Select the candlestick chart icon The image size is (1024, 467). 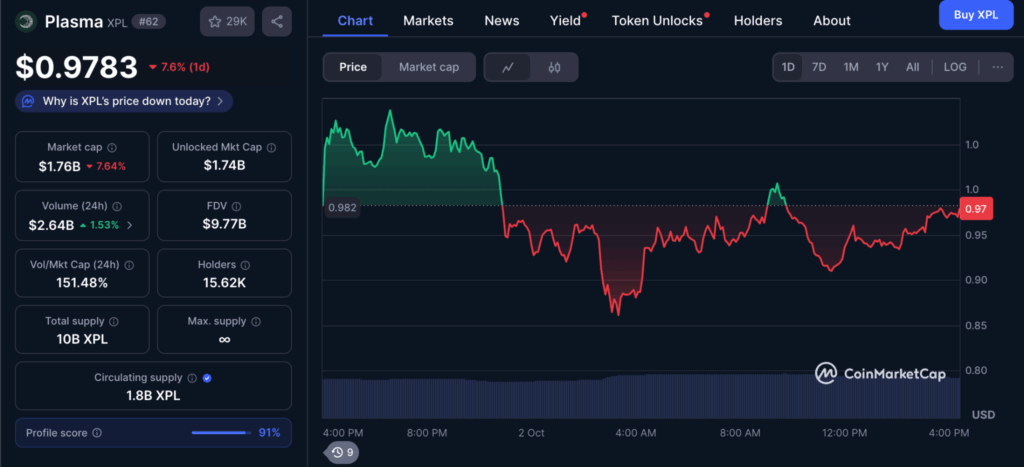554,67
